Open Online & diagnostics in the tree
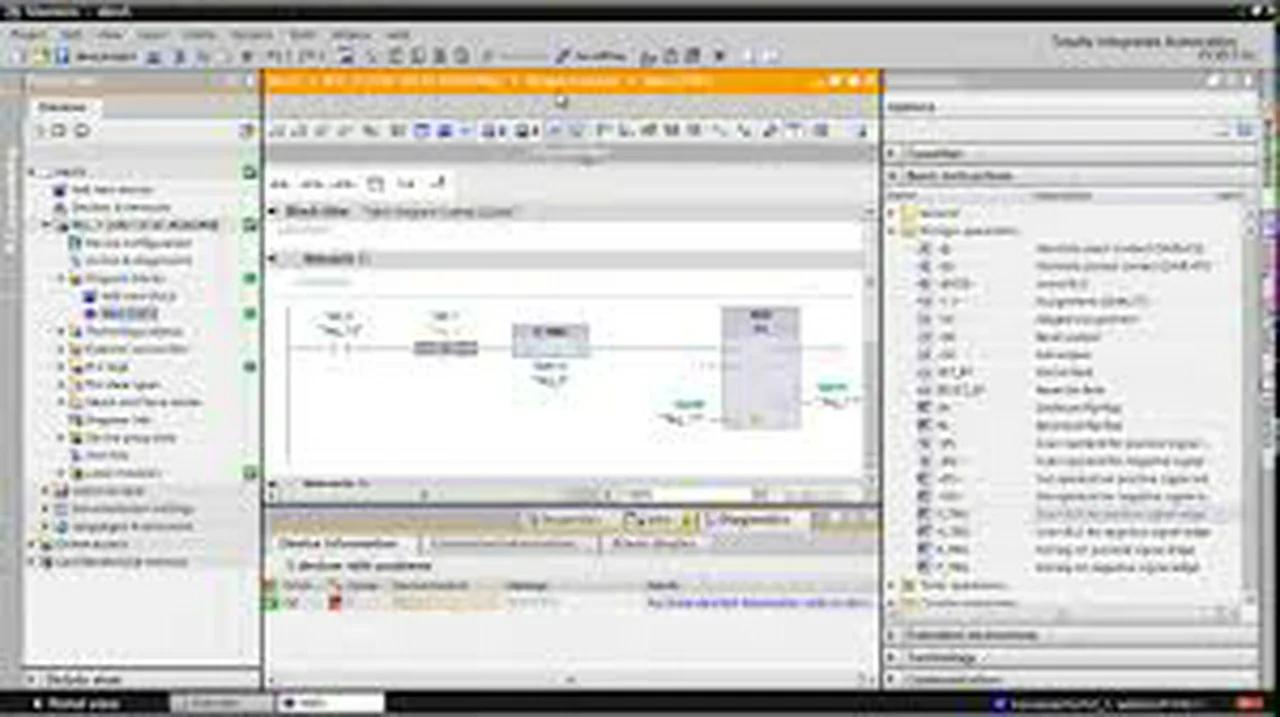 [130, 260]
